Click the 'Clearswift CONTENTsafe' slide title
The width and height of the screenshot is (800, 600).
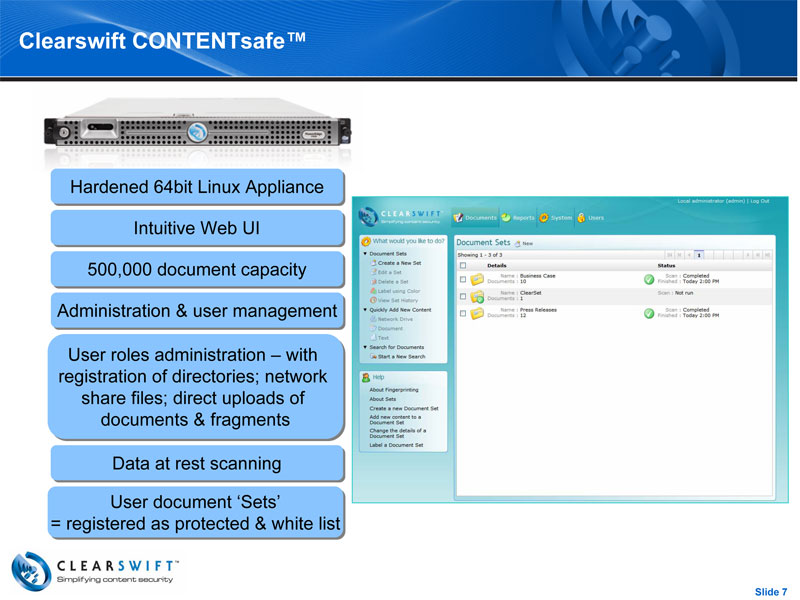tap(162, 41)
